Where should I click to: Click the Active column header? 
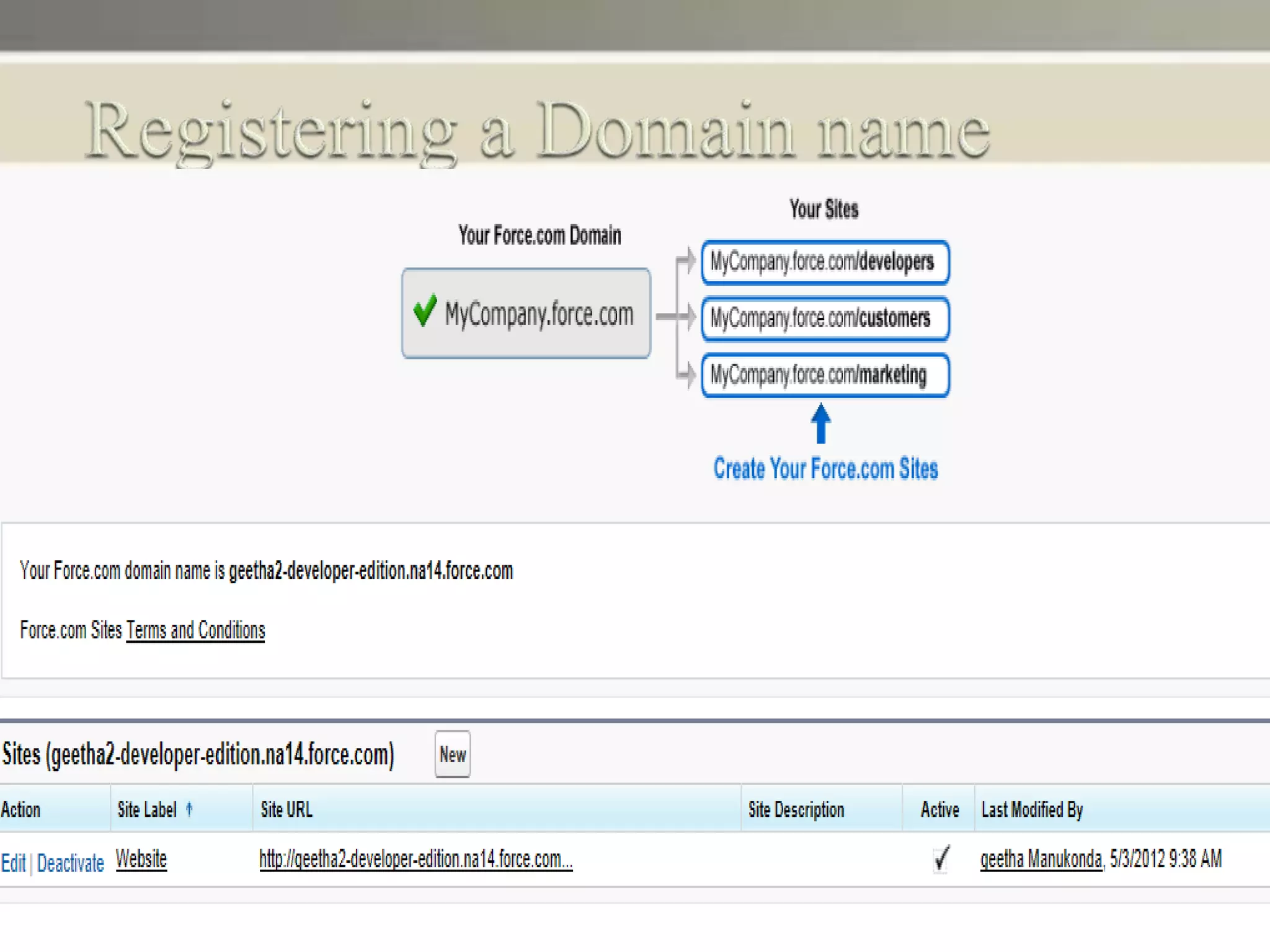point(939,809)
